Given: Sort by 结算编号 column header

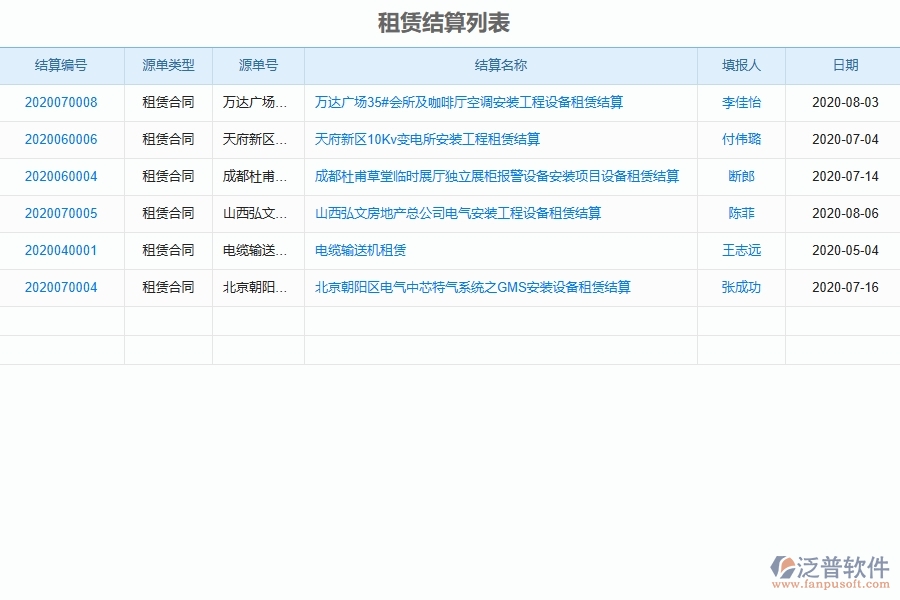Looking at the screenshot, I should (61, 65).
